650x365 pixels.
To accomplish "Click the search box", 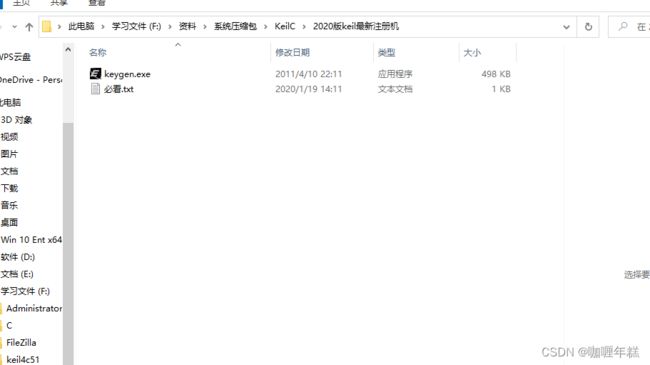I will (629, 27).
